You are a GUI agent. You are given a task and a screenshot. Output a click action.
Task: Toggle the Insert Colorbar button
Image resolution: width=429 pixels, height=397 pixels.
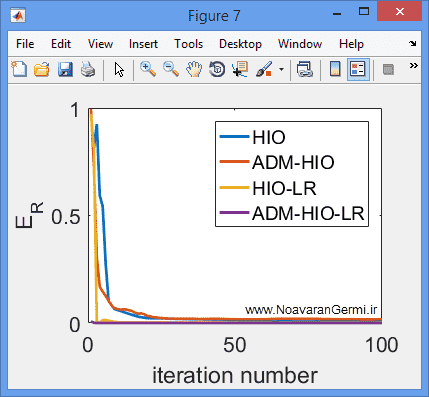335,69
